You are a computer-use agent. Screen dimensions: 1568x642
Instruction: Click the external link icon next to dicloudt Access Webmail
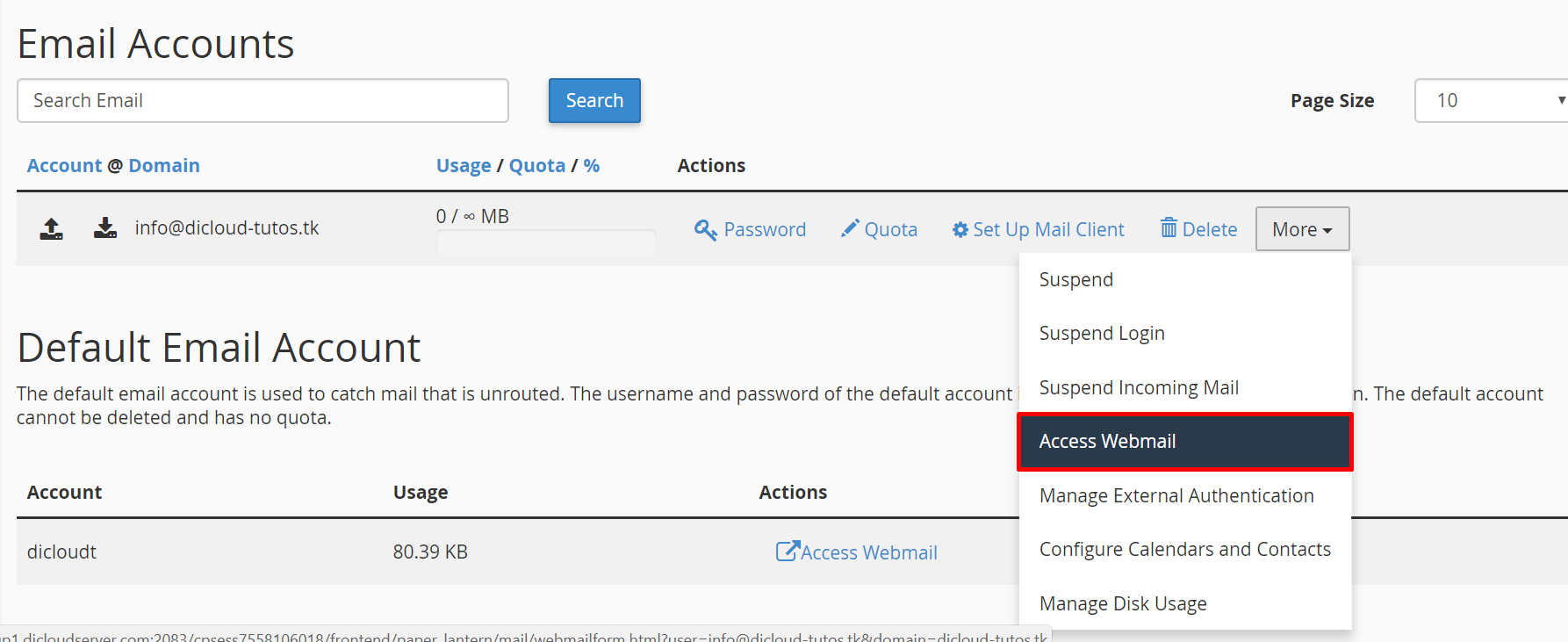(788, 551)
